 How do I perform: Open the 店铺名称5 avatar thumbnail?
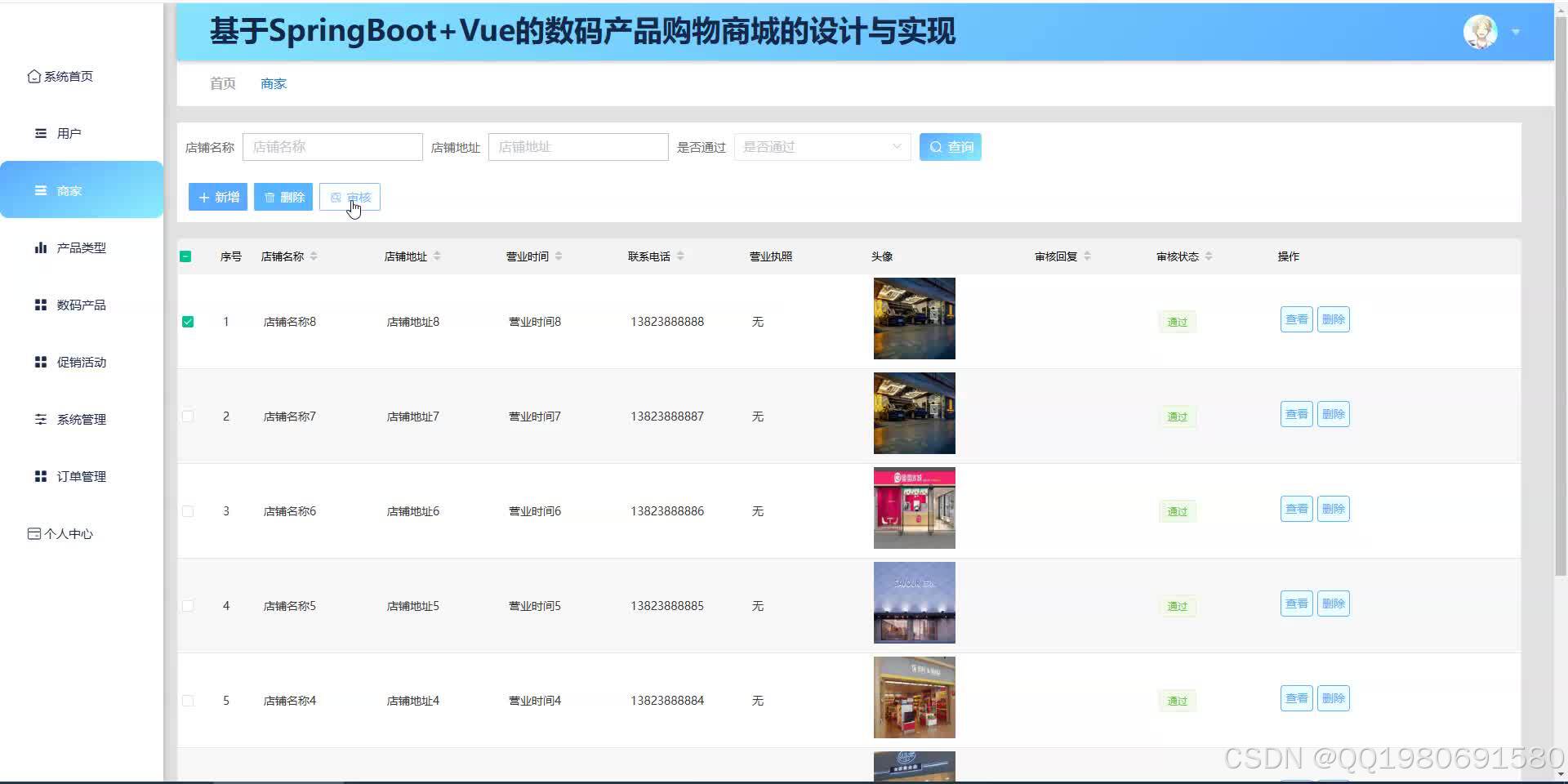(x=915, y=603)
